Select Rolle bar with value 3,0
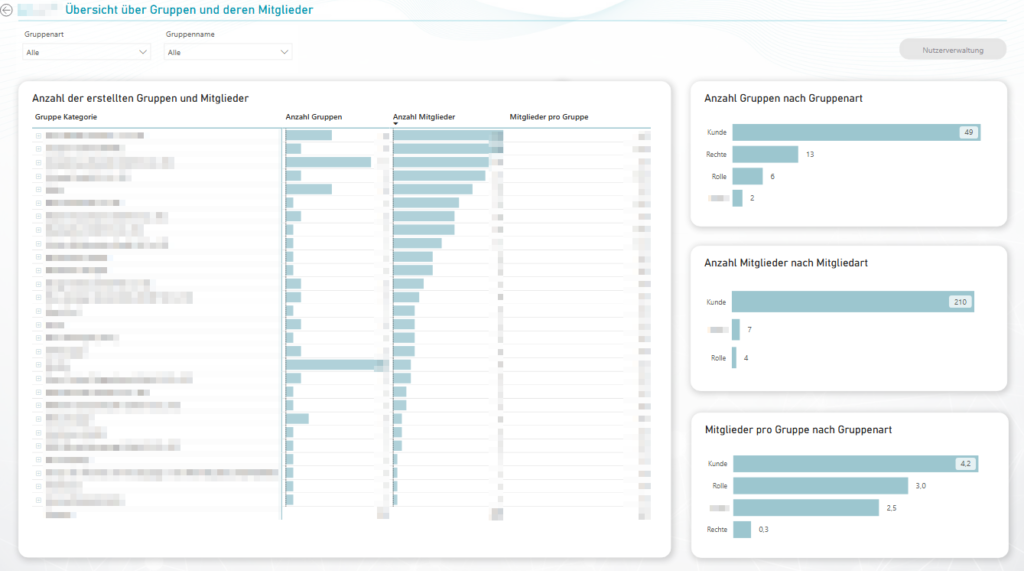 [x=819, y=486]
